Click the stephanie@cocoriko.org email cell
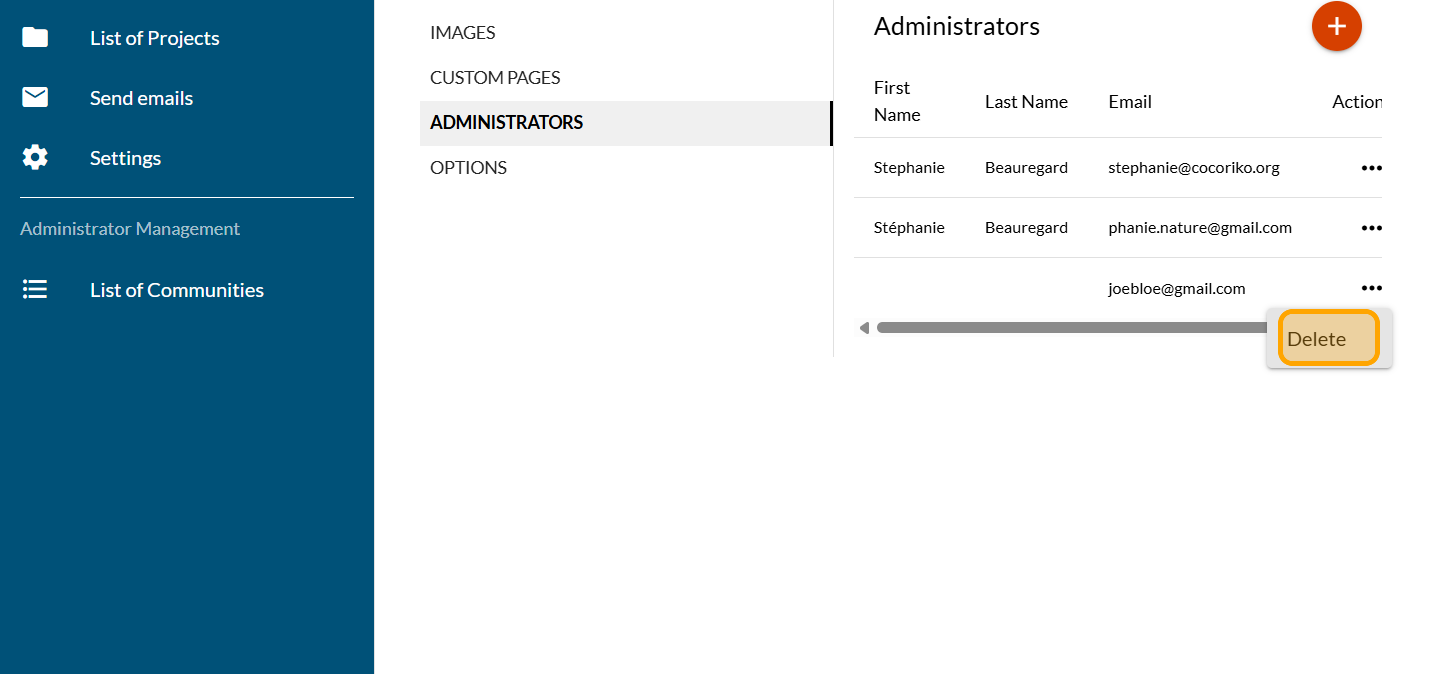This screenshot has height=674, width=1447. coord(1194,168)
